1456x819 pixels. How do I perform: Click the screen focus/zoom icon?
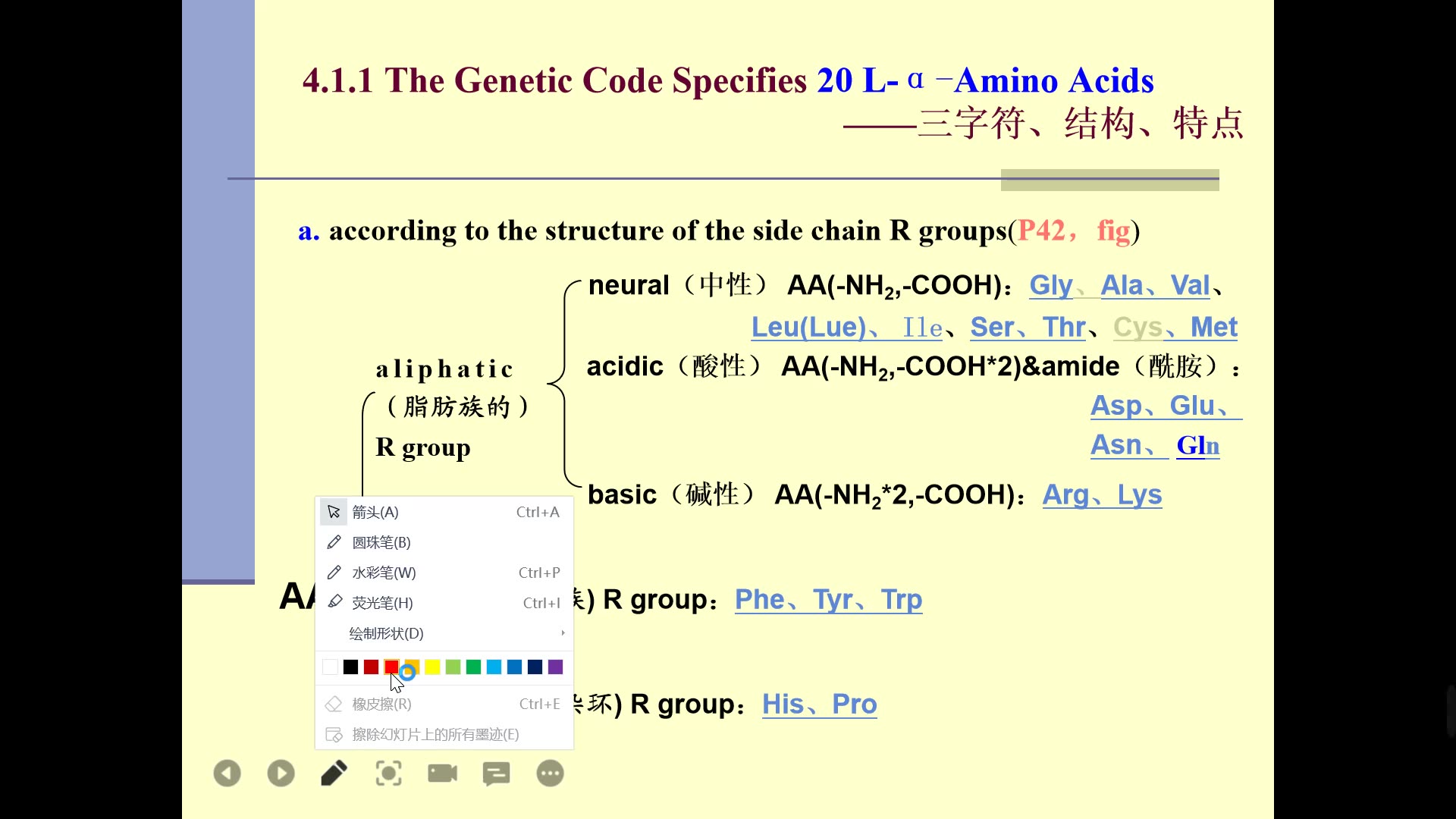[388, 773]
